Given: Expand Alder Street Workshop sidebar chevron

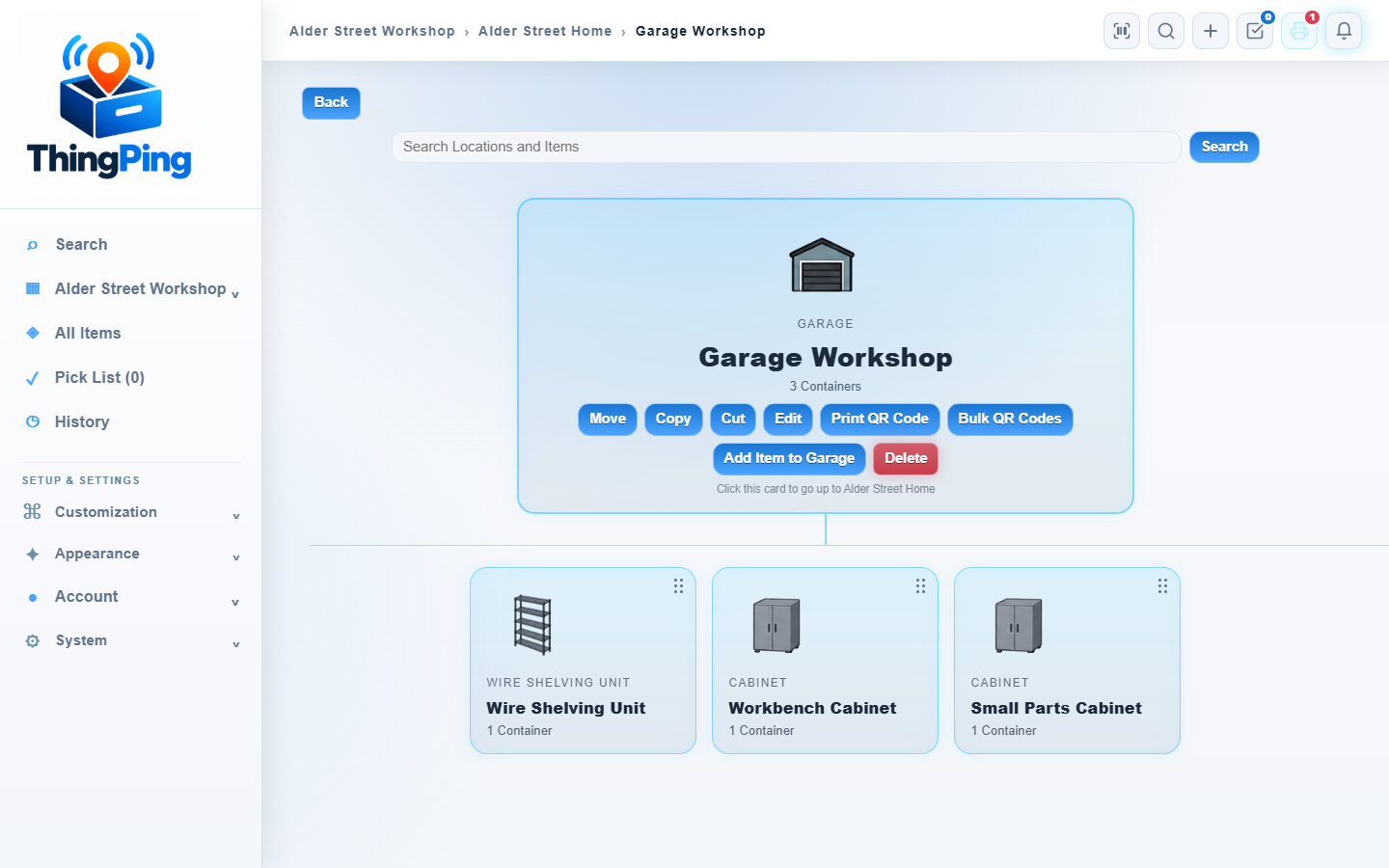Looking at the screenshot, I should 235,294.
